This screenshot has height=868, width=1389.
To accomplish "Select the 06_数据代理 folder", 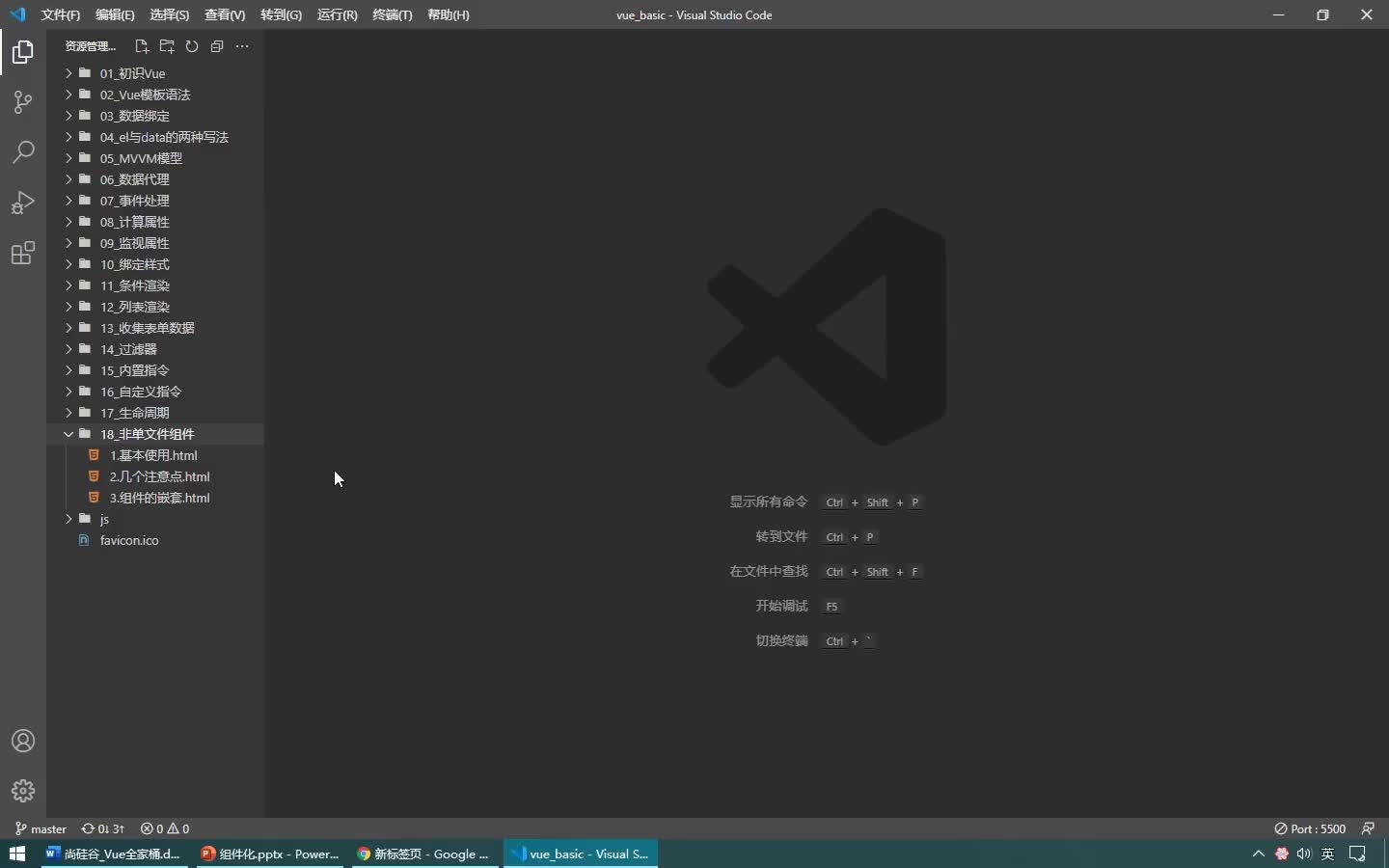I will pyautogui.click(x=155, y=179).
